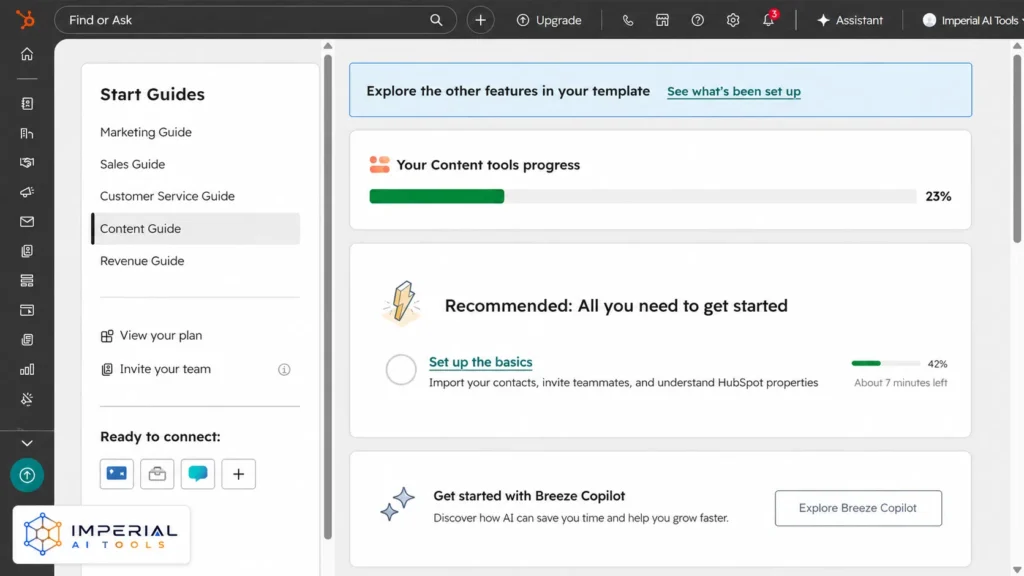Click the Upgrade button in top bar
This screenshot has height=576, width=1024.
(549, 20)
